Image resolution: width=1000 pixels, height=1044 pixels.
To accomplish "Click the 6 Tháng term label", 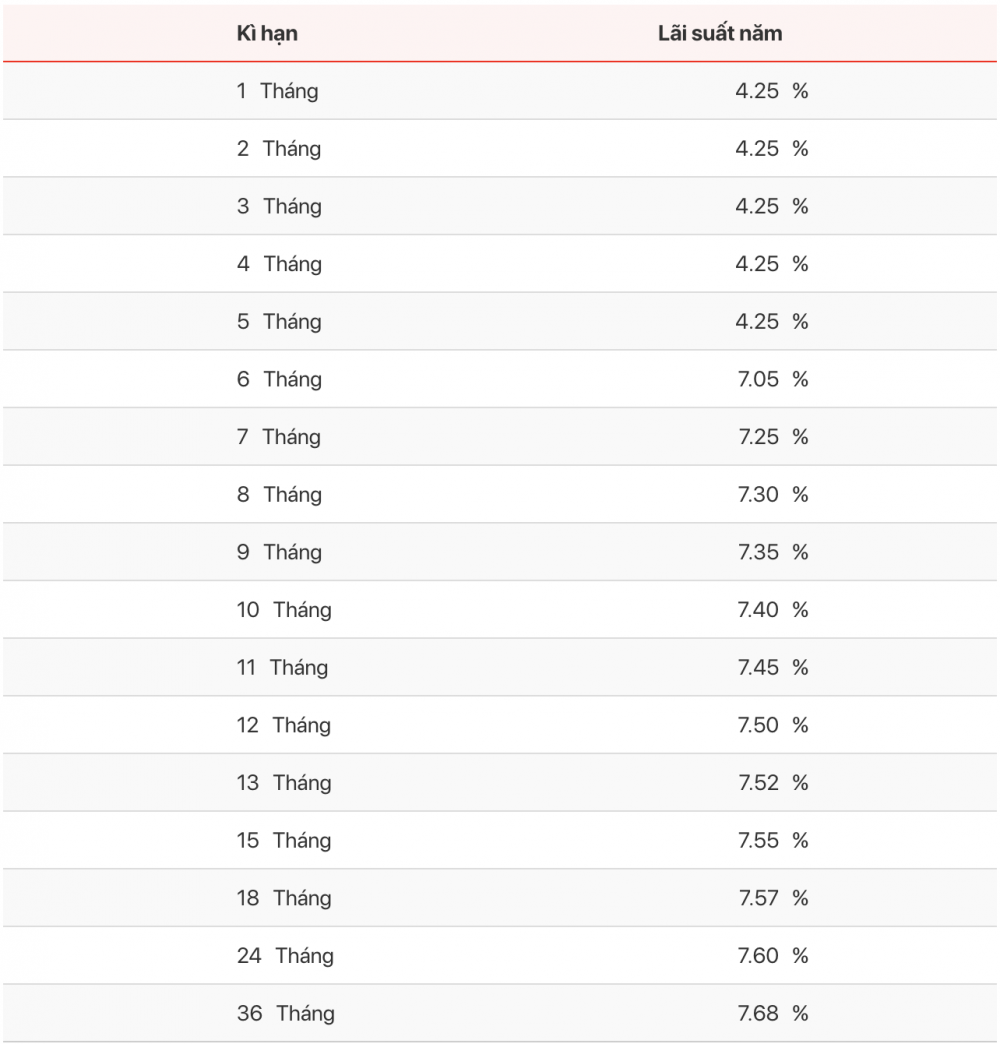I will pyautogui.click(x=279, y=380).
